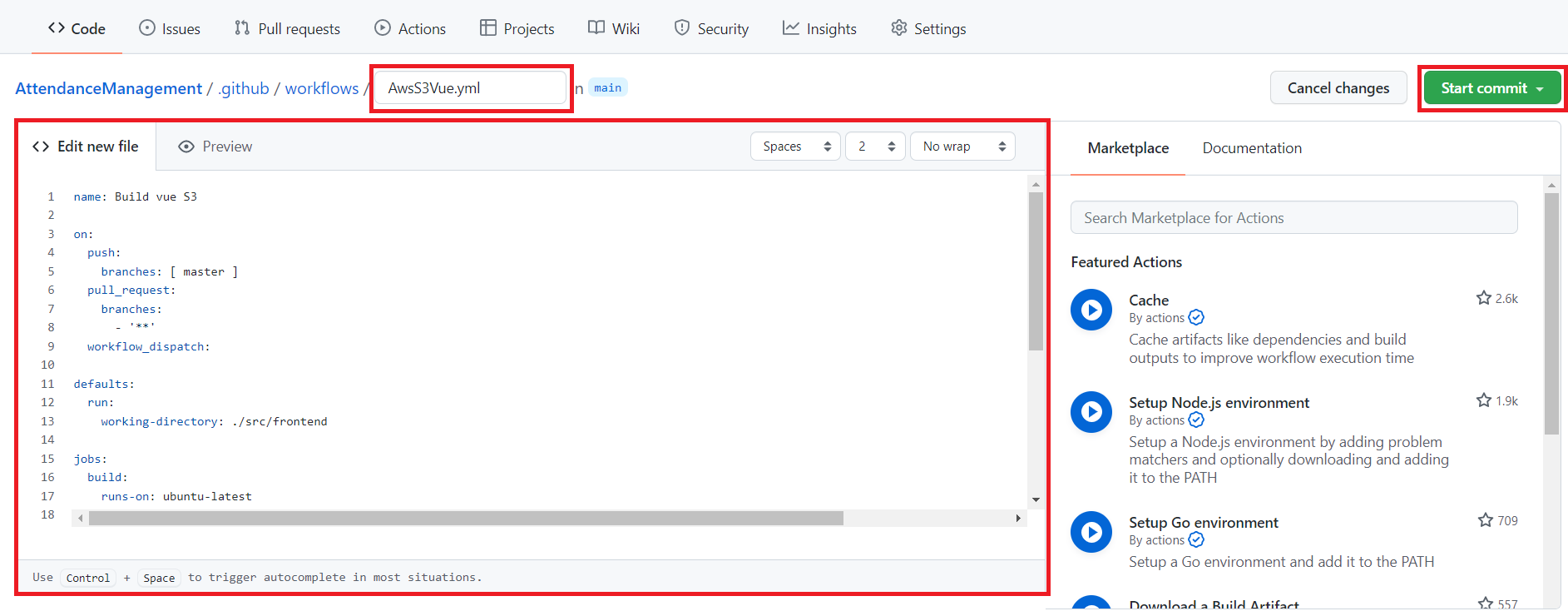Click the 'jobs:' code line
Image resolution: width=1568 pixels, height=616 pixels.
tap(90, 459)
